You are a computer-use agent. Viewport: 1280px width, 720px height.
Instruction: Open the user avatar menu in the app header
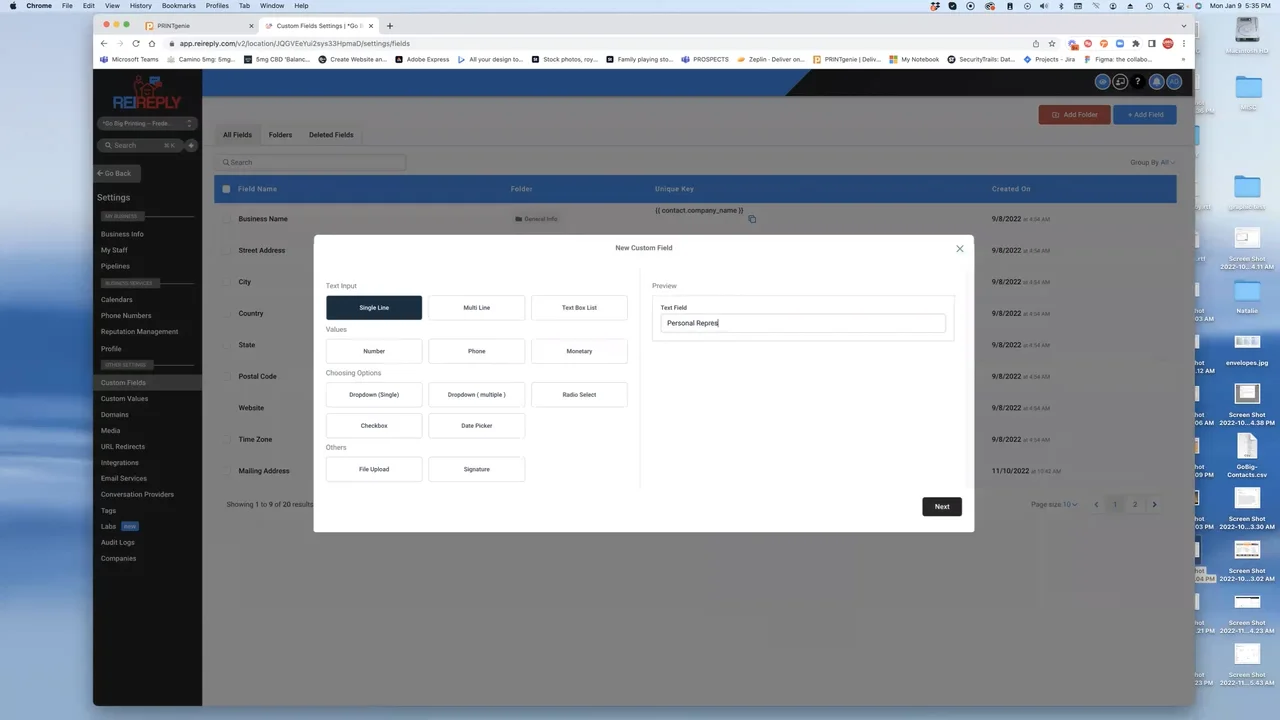(x=1175, y=82)
